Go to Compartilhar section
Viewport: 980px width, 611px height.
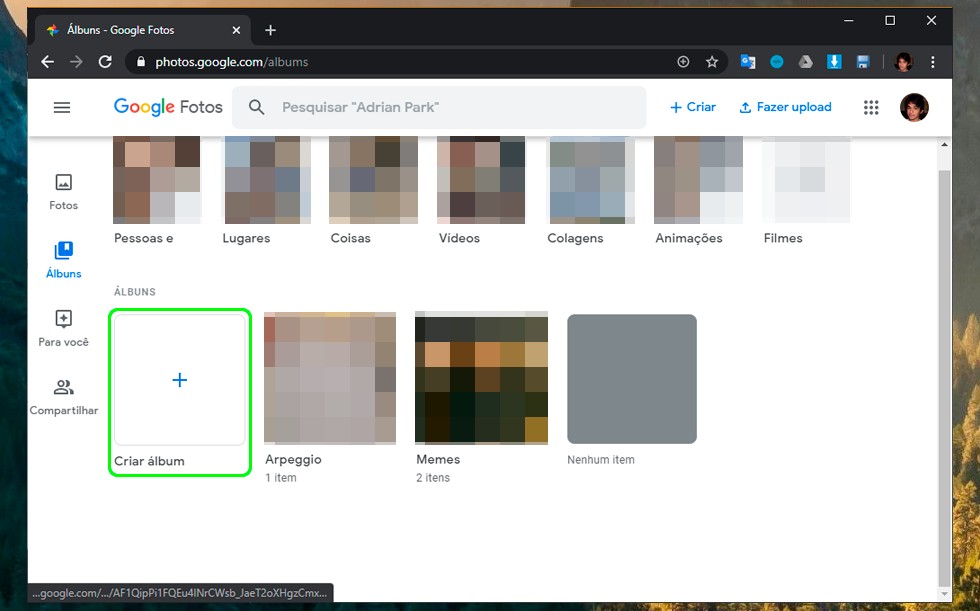click(x=63, y=396)
